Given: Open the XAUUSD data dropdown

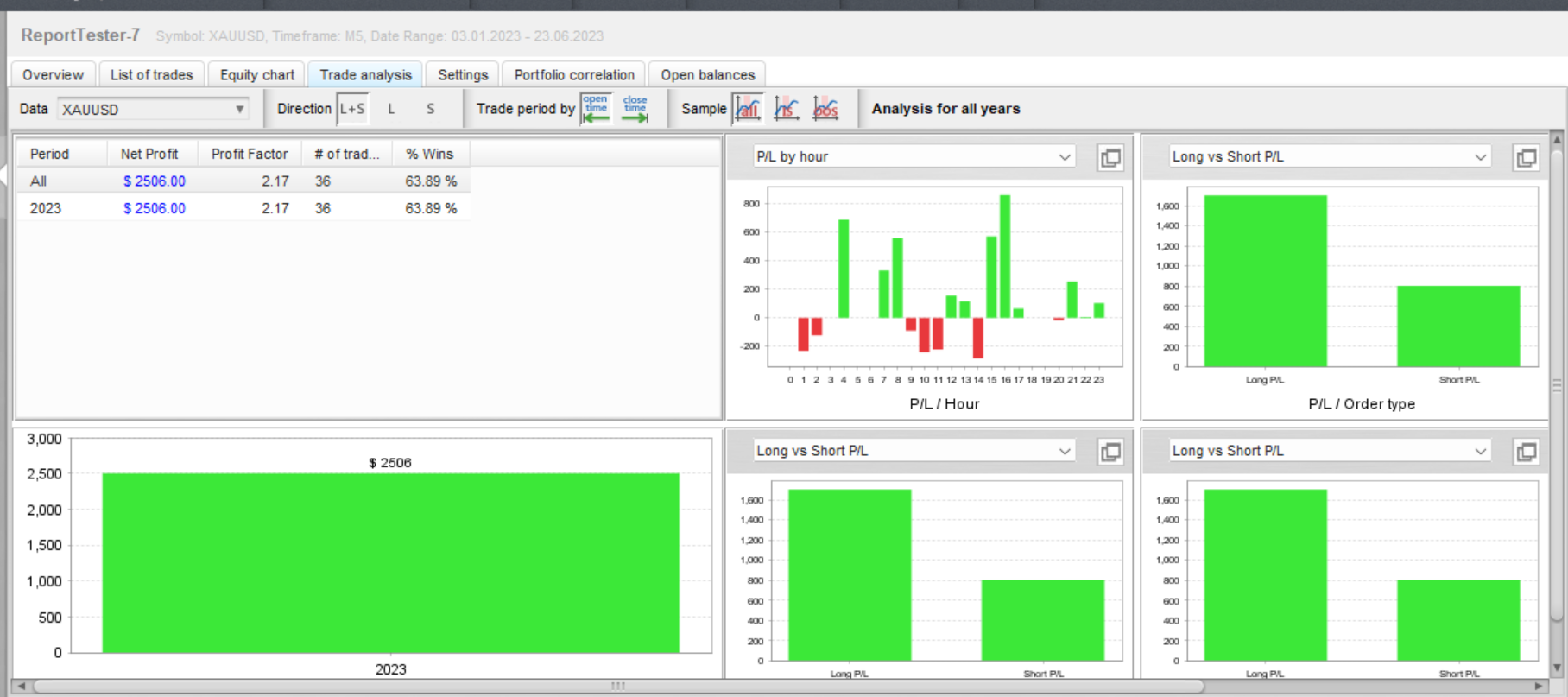Looking at the screenshot, I should click(x=154, y=110).
